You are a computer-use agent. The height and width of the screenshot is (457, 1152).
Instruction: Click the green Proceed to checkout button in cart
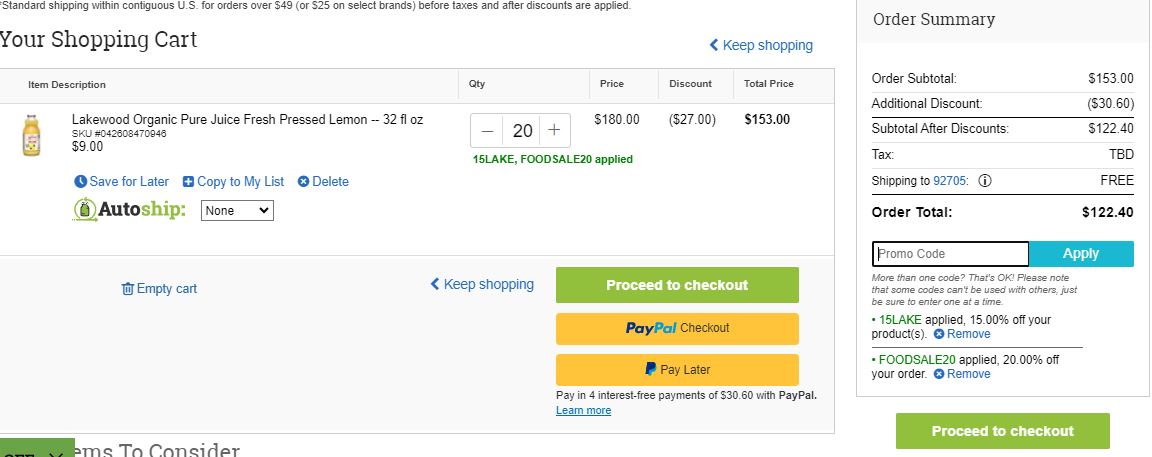point(677,285)
